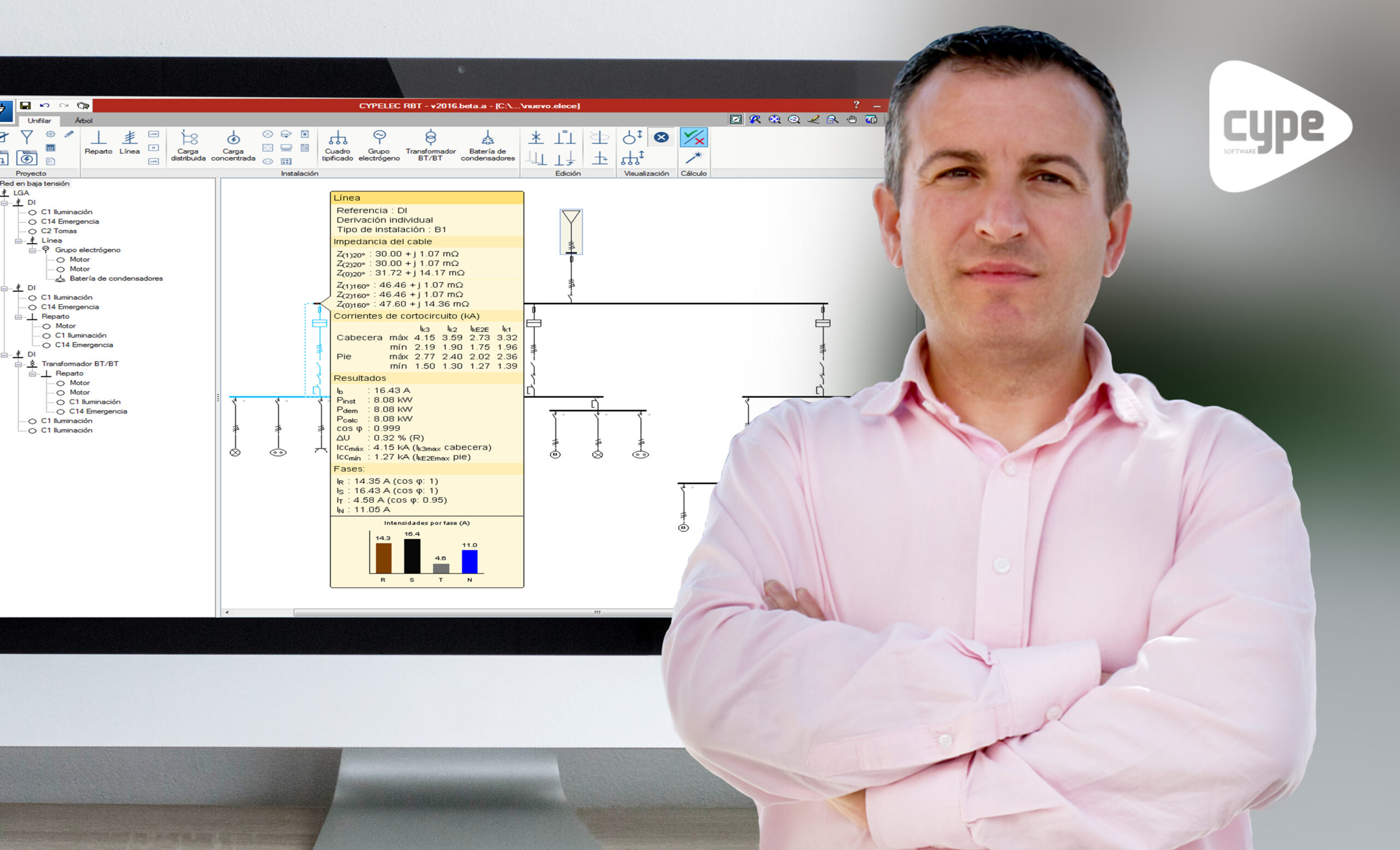Viewport: 1400px width, 850px height.
Task: Switch to the Árbol tab
Action: (x=84, y=120)
